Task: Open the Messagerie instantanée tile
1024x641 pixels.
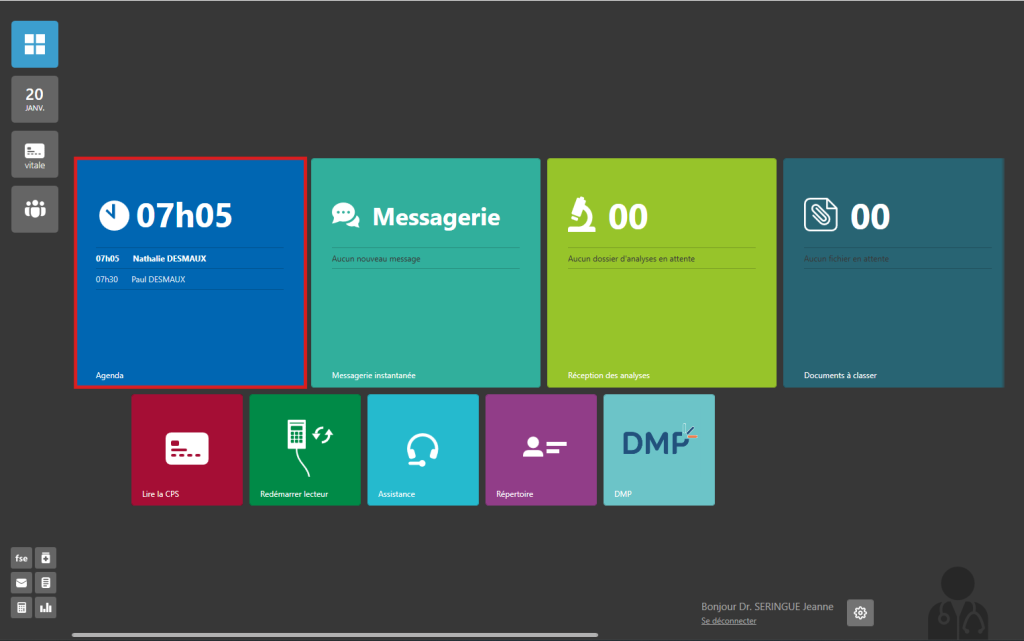Action: coord(425,272)
